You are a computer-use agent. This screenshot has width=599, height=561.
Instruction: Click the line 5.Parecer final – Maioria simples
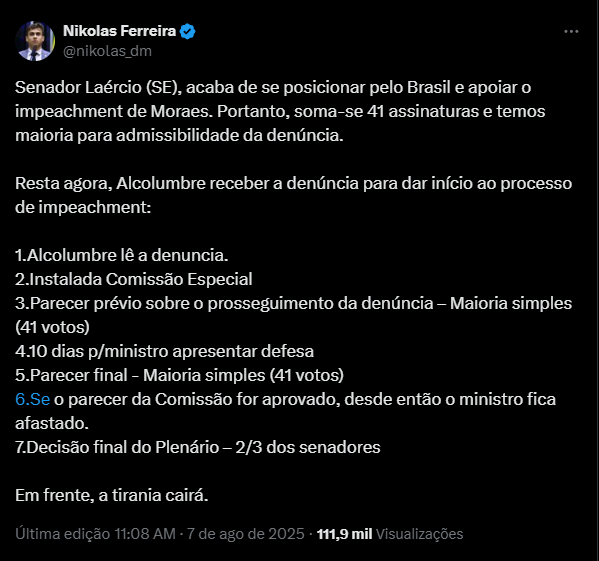tap(179, 375)
